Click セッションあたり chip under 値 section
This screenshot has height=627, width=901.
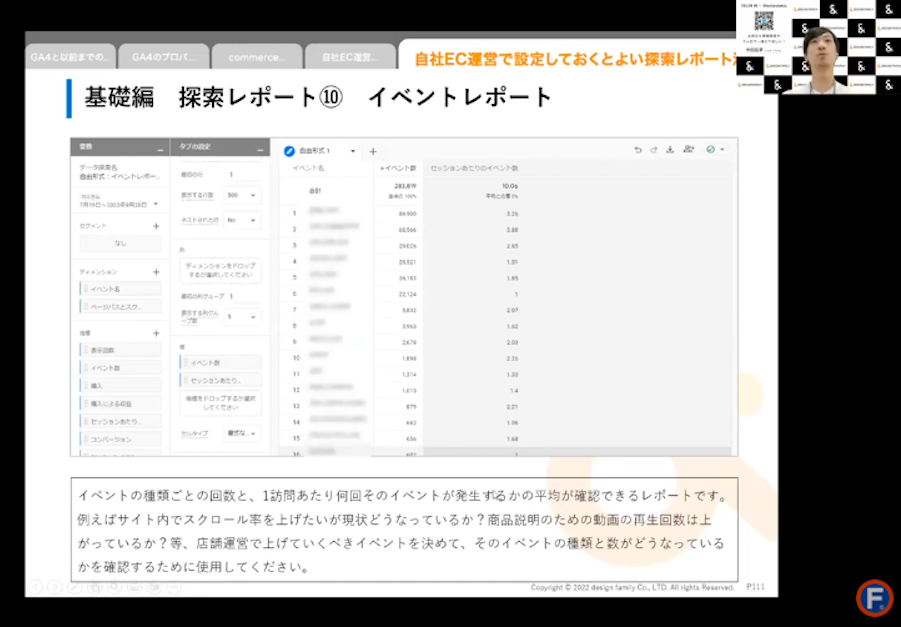(220, 380)
